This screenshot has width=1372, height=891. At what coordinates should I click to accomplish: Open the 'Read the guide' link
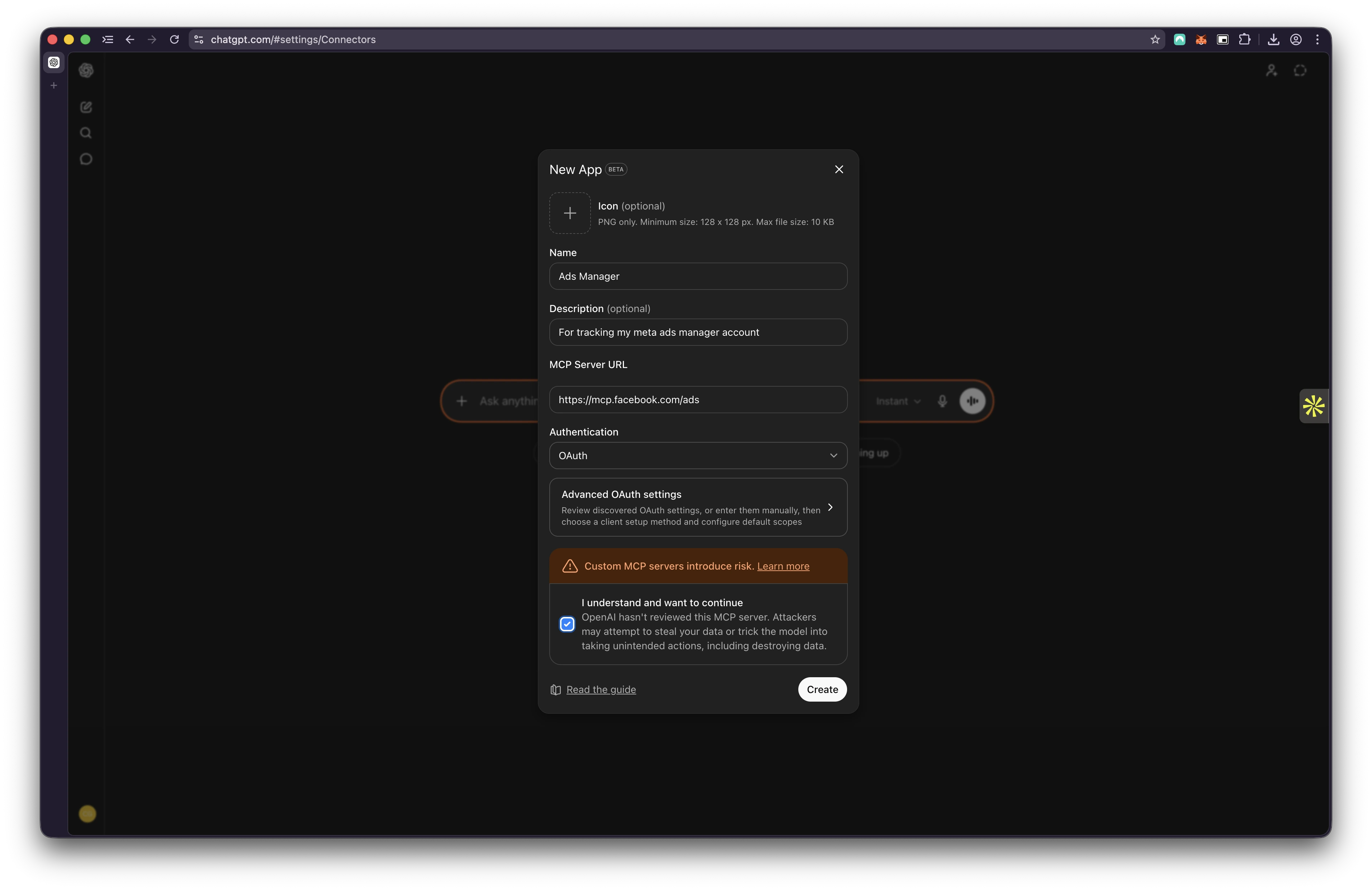pos(601,689)
